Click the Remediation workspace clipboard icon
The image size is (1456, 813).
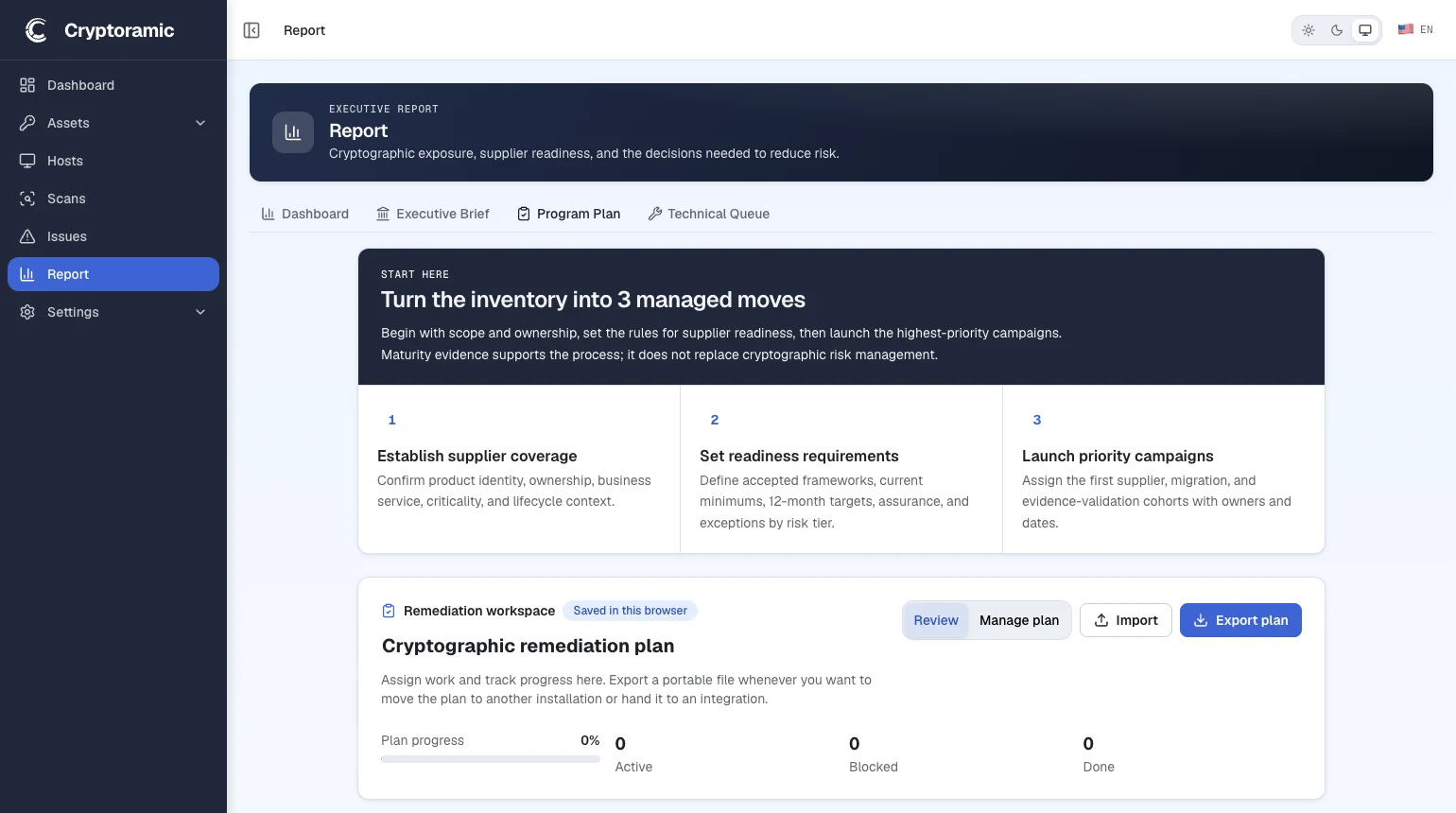click(389, 611)
